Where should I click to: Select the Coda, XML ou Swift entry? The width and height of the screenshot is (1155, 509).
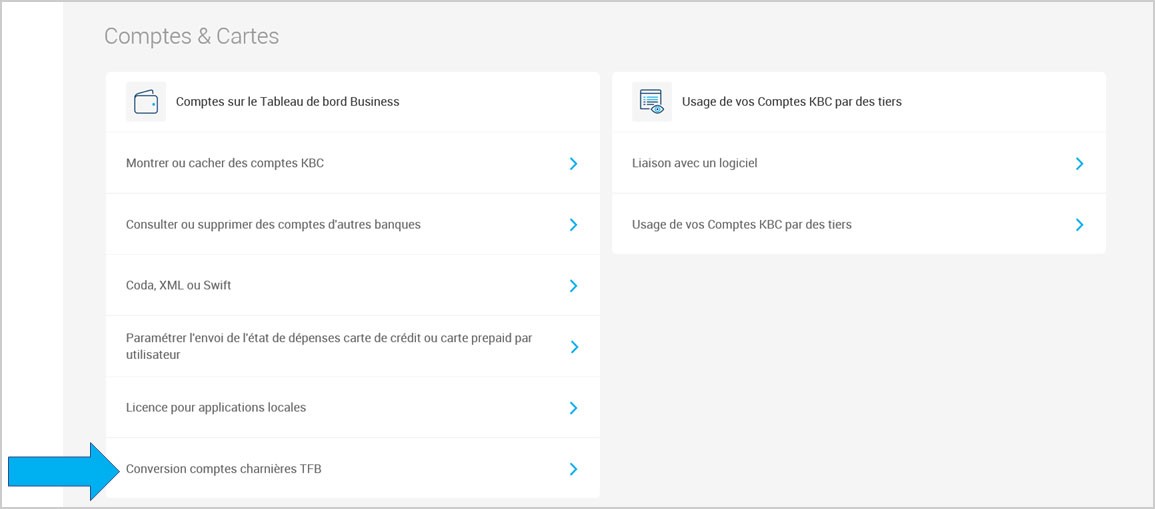pyautogui.click(x=178, y=285)
